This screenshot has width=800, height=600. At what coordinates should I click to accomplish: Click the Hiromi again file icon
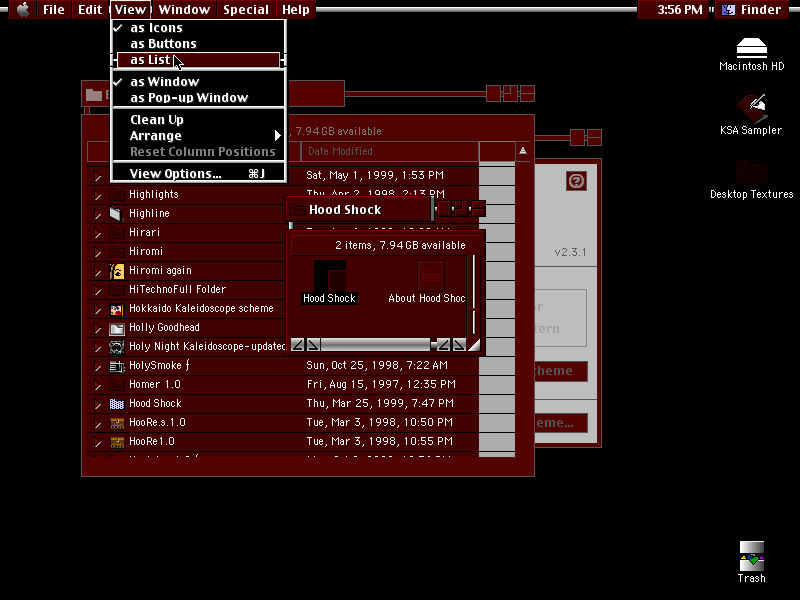(117, 271)
